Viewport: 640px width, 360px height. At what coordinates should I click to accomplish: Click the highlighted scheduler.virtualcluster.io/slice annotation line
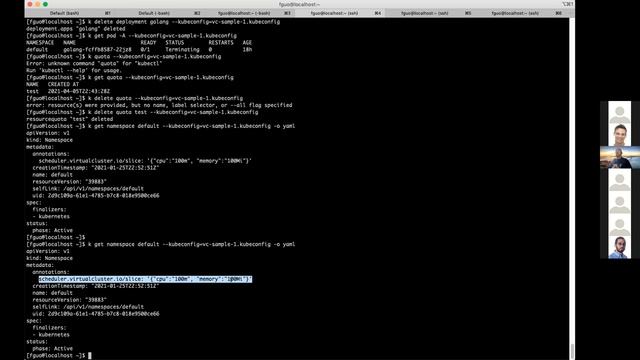145,279
